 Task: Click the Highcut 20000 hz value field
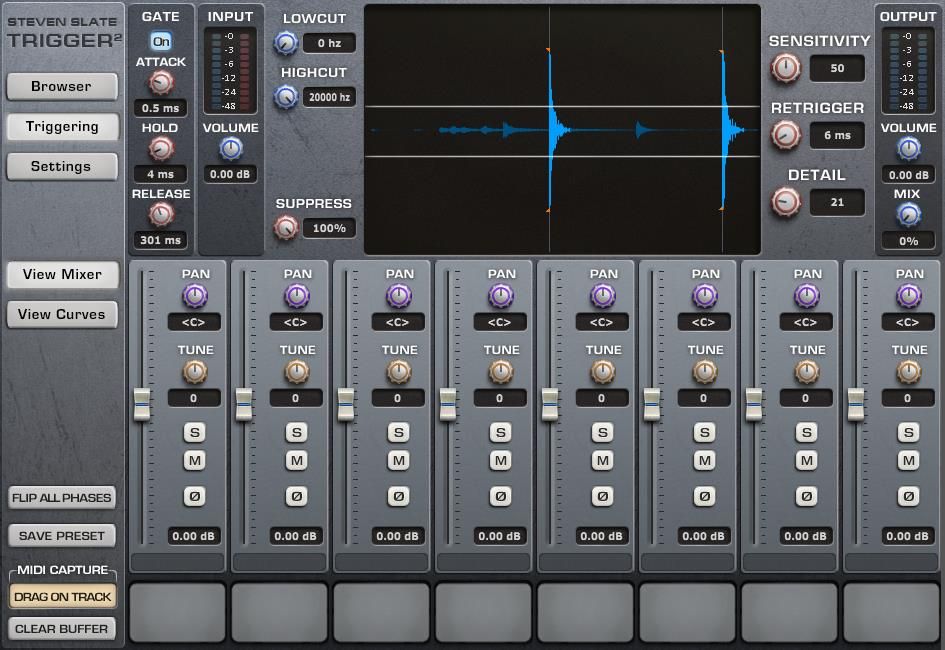[x=329, y=96]
